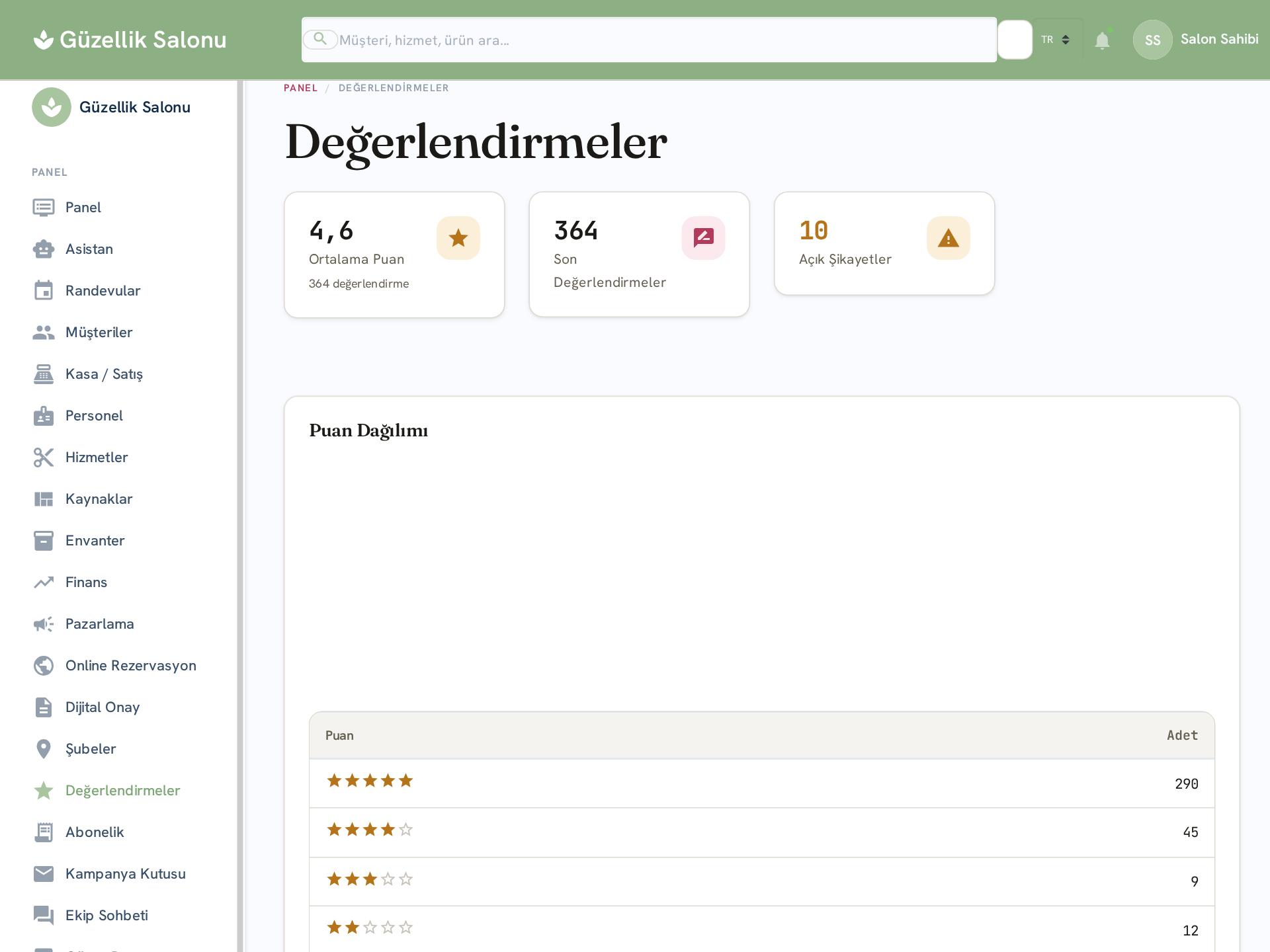
Task: Click the Pazarlama megaphone icon
Action: click(44, 624)
